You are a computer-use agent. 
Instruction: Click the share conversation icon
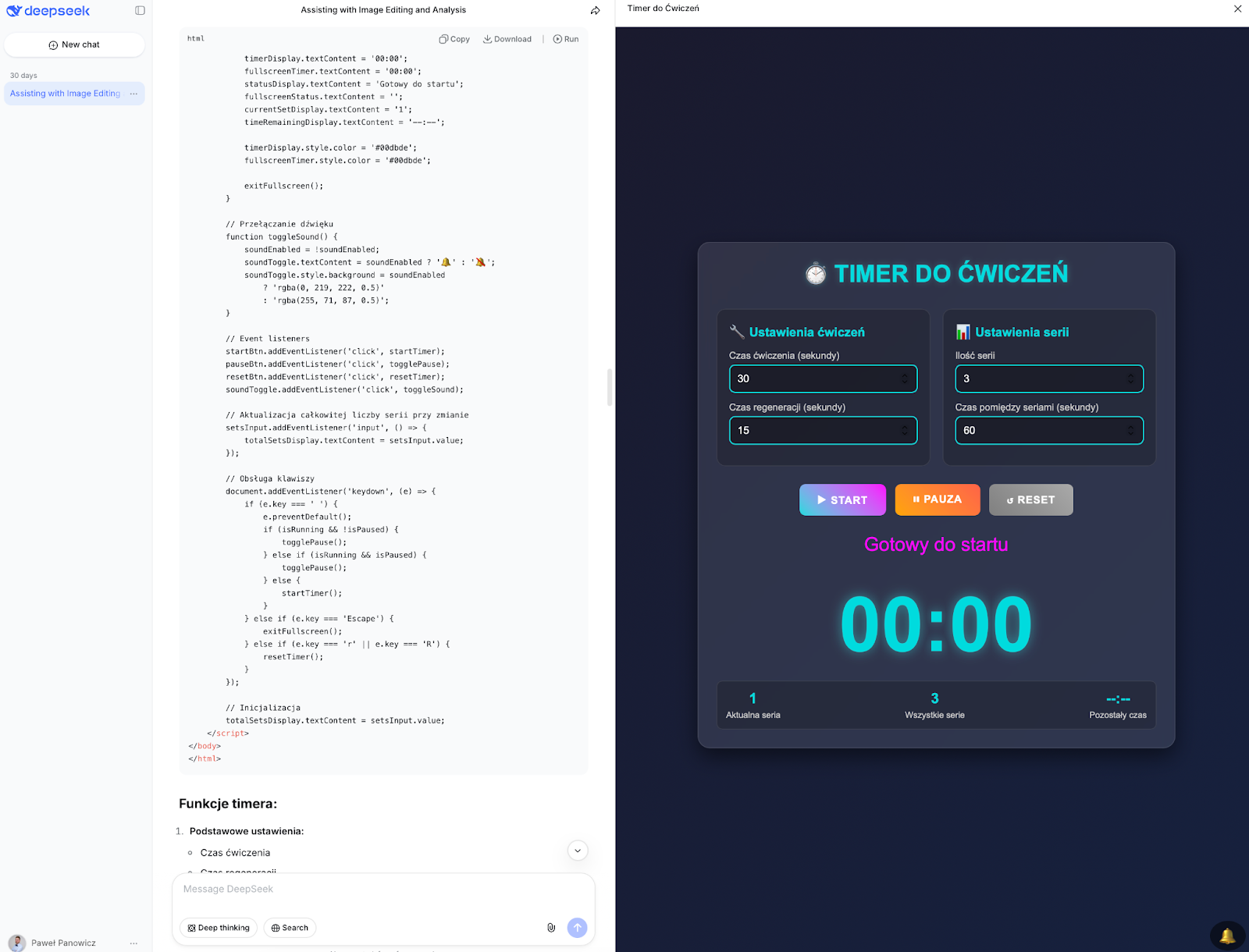pos(596,11)
